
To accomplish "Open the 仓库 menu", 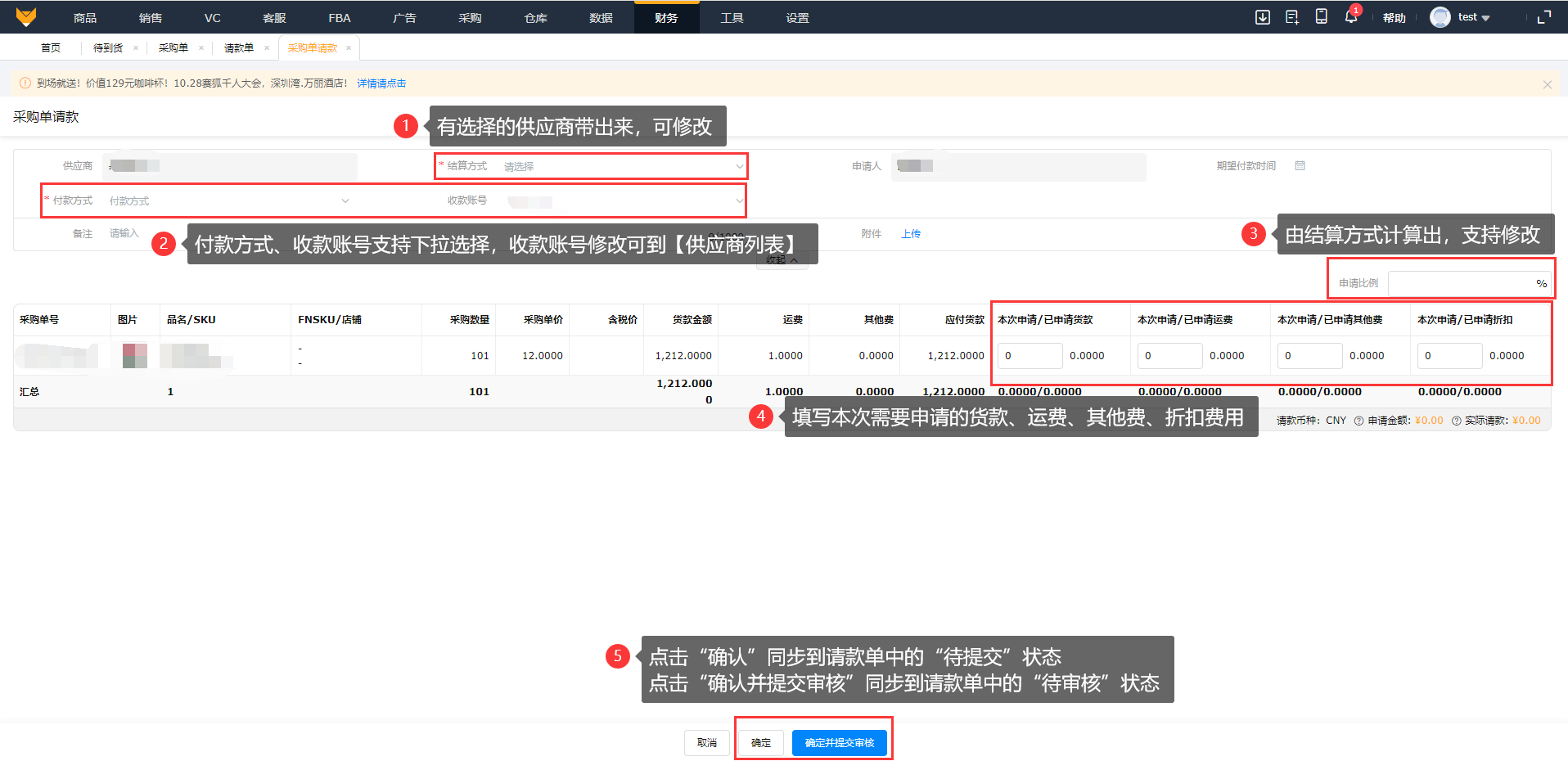I will point(536,18).
